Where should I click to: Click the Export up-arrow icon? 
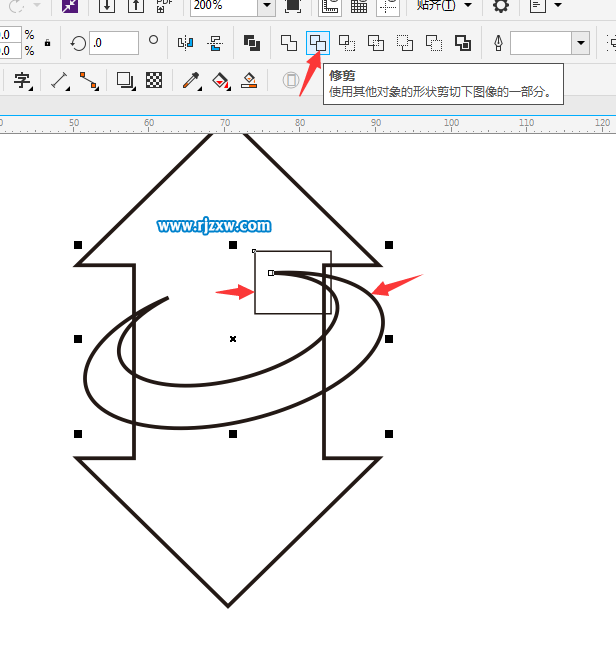pos(136,5)
